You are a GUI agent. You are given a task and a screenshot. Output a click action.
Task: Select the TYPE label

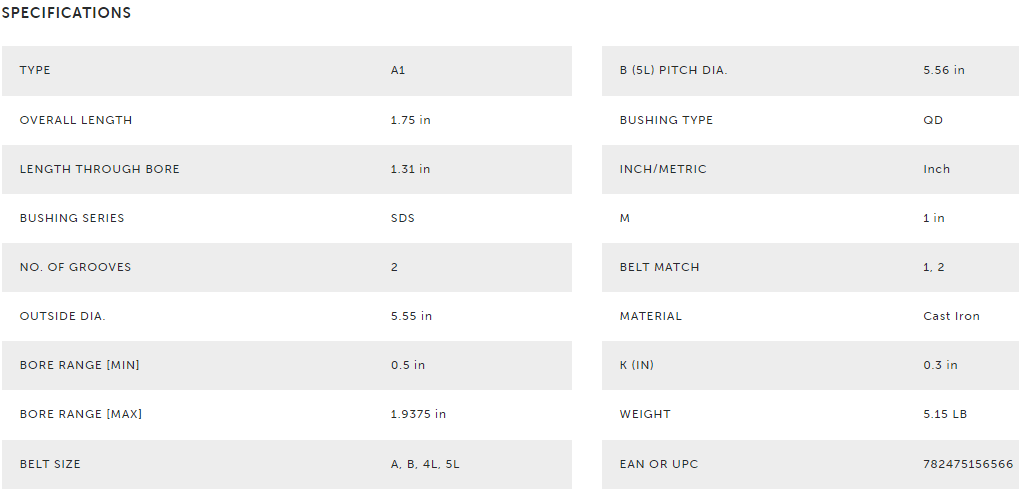[35, 70]
